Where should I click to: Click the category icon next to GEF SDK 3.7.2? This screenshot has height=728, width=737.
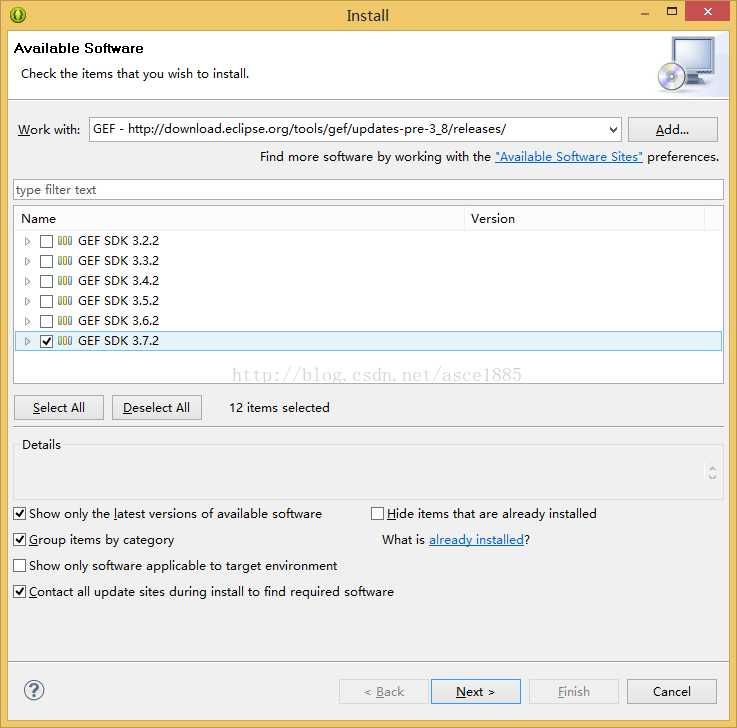(x=65, y=341)
